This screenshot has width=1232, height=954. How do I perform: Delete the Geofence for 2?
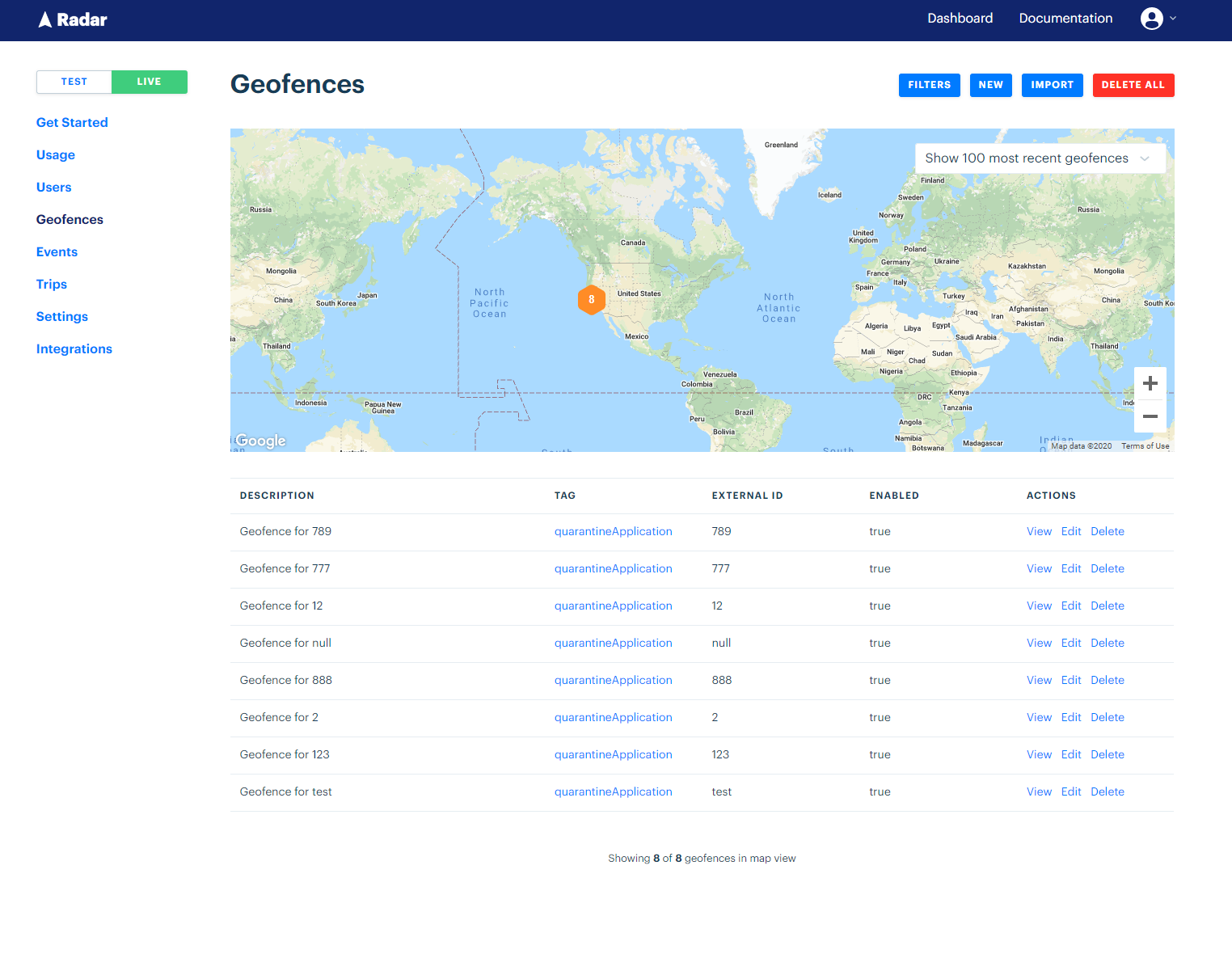click(x=1108, y=717)
